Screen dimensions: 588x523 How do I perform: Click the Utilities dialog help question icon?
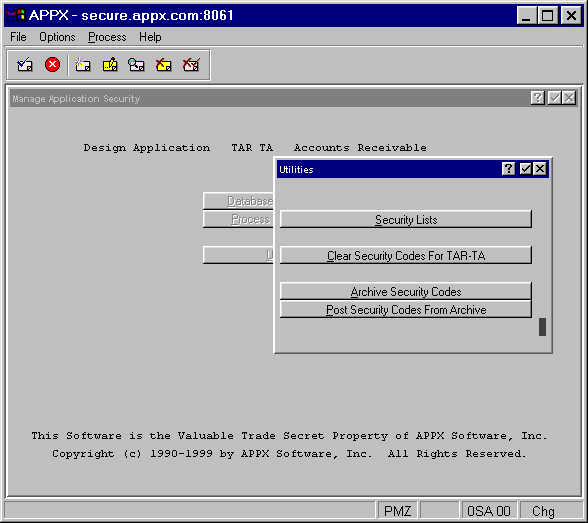click(x=508, y=169)
